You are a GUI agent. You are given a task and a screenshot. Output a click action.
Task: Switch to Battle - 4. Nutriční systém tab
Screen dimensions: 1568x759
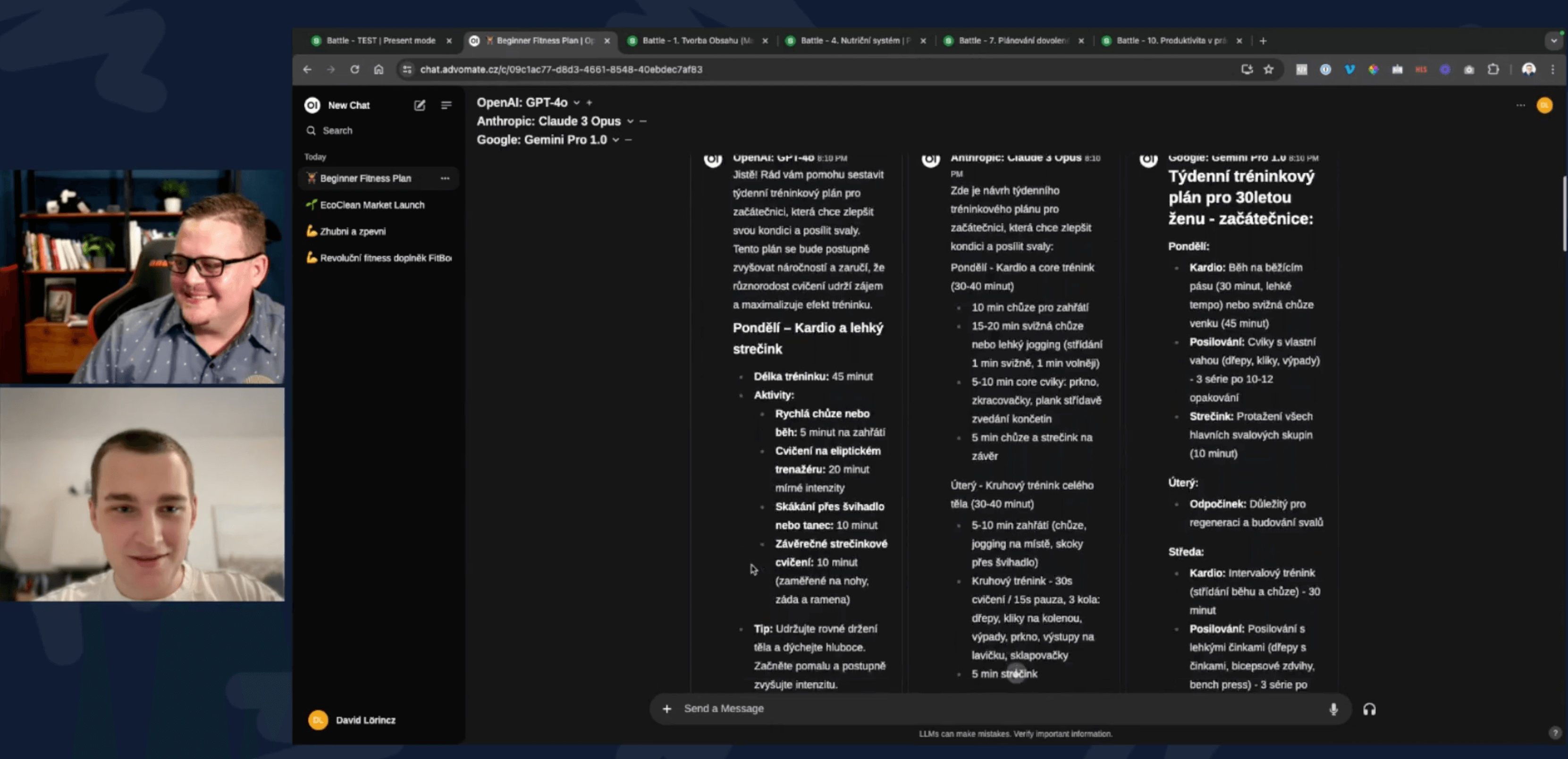[x=856, y=41]
